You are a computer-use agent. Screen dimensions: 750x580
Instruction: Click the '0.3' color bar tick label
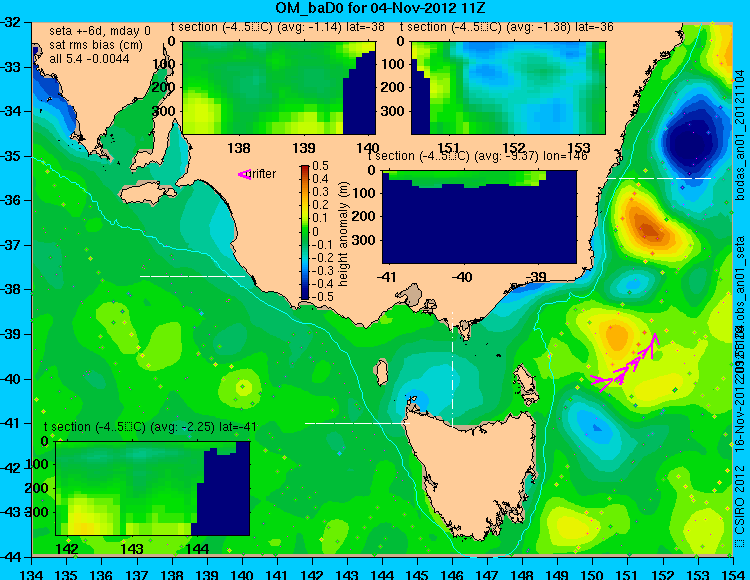point(320,192)
